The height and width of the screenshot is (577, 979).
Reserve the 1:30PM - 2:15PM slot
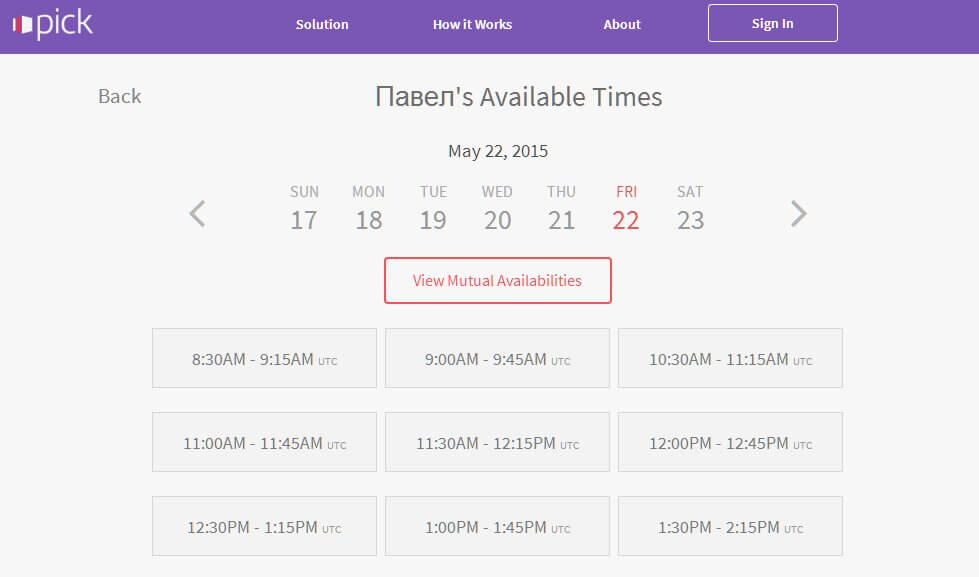[730, 526]
